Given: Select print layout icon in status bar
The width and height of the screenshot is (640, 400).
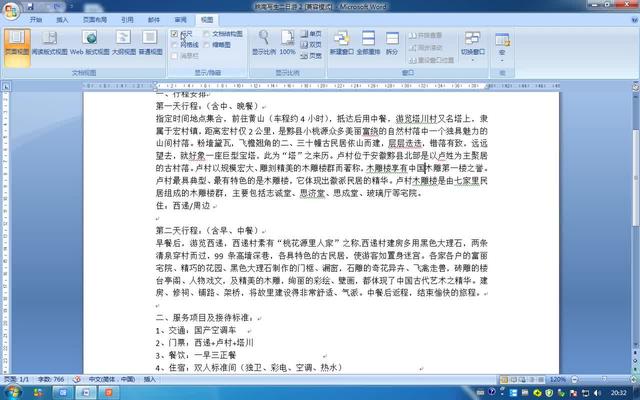Looking at the screenshot, I should (504, 380).
